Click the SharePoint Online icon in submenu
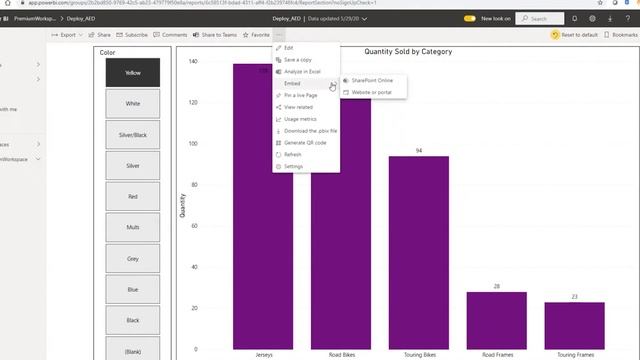This screenshot has width=640, height=360. pos(346,81)
